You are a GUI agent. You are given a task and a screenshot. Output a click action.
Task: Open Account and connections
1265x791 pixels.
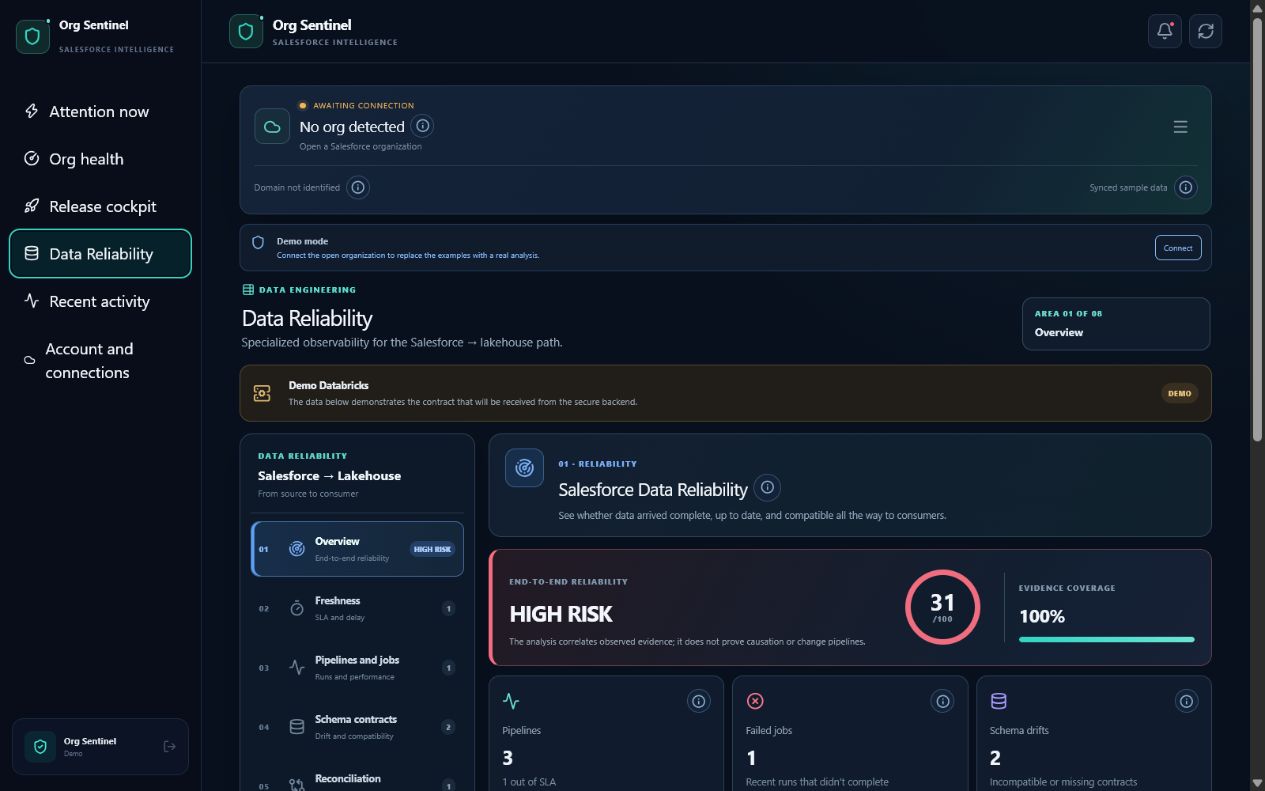(x=100, y=360)
